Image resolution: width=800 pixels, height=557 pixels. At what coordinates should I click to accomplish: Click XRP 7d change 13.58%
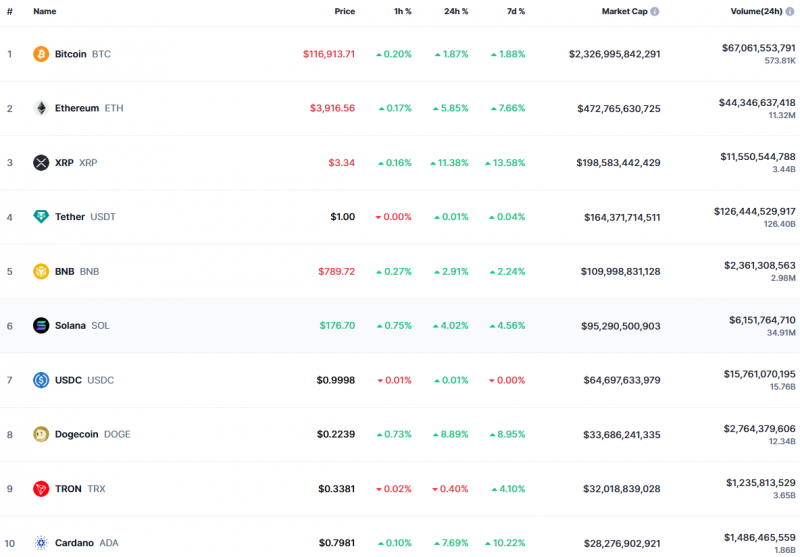tap(505, 163)
